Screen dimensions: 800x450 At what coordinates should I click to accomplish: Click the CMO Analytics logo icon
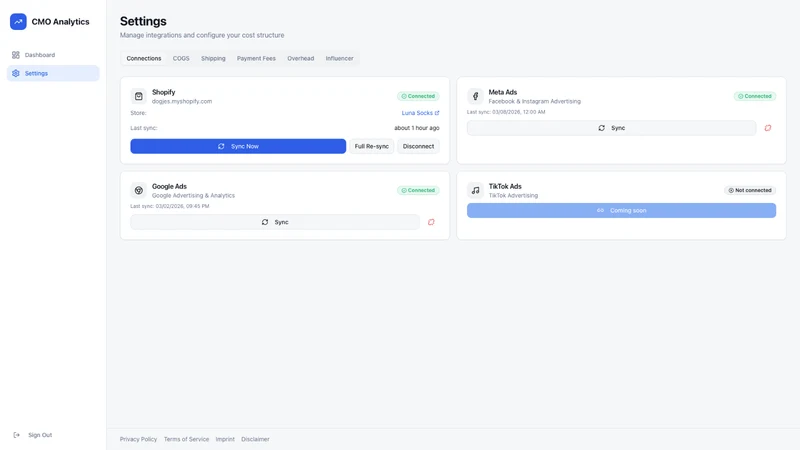click(18, 21)
